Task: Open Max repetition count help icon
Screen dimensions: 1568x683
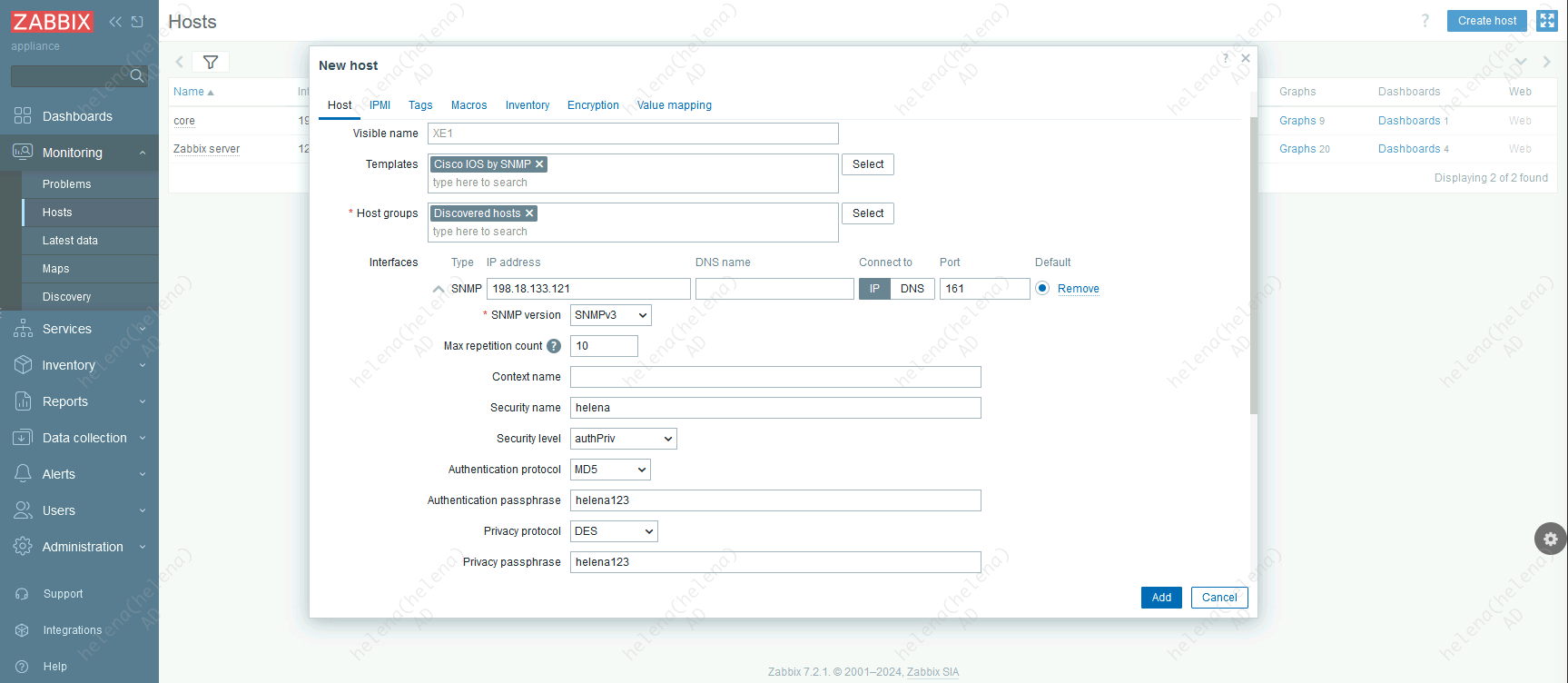Action: pyautogui.click(x=554, y=346)
